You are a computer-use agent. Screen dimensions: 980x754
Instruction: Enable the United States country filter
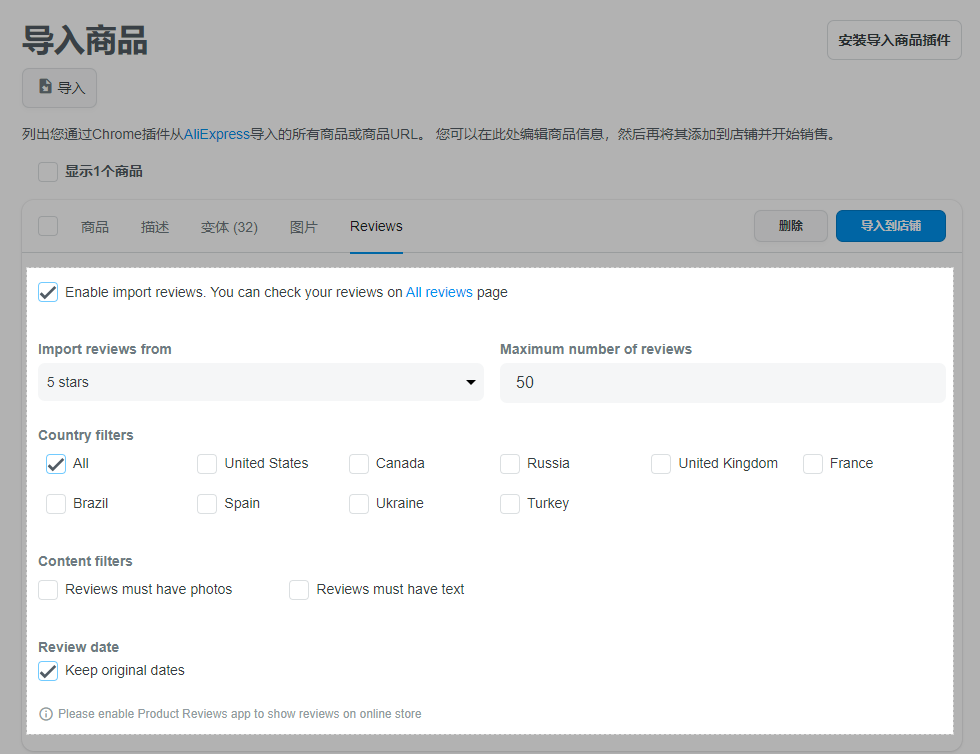[x=207, y=464]
